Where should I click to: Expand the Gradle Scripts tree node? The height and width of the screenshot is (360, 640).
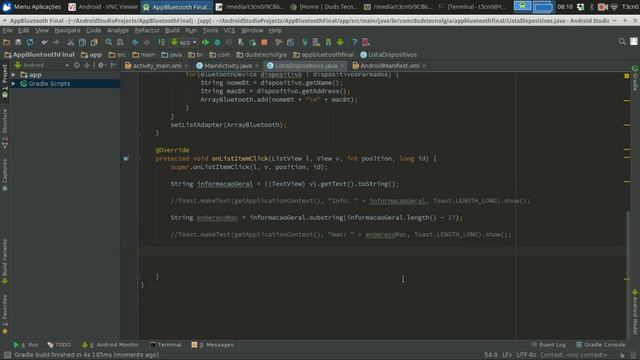point(13,84)
